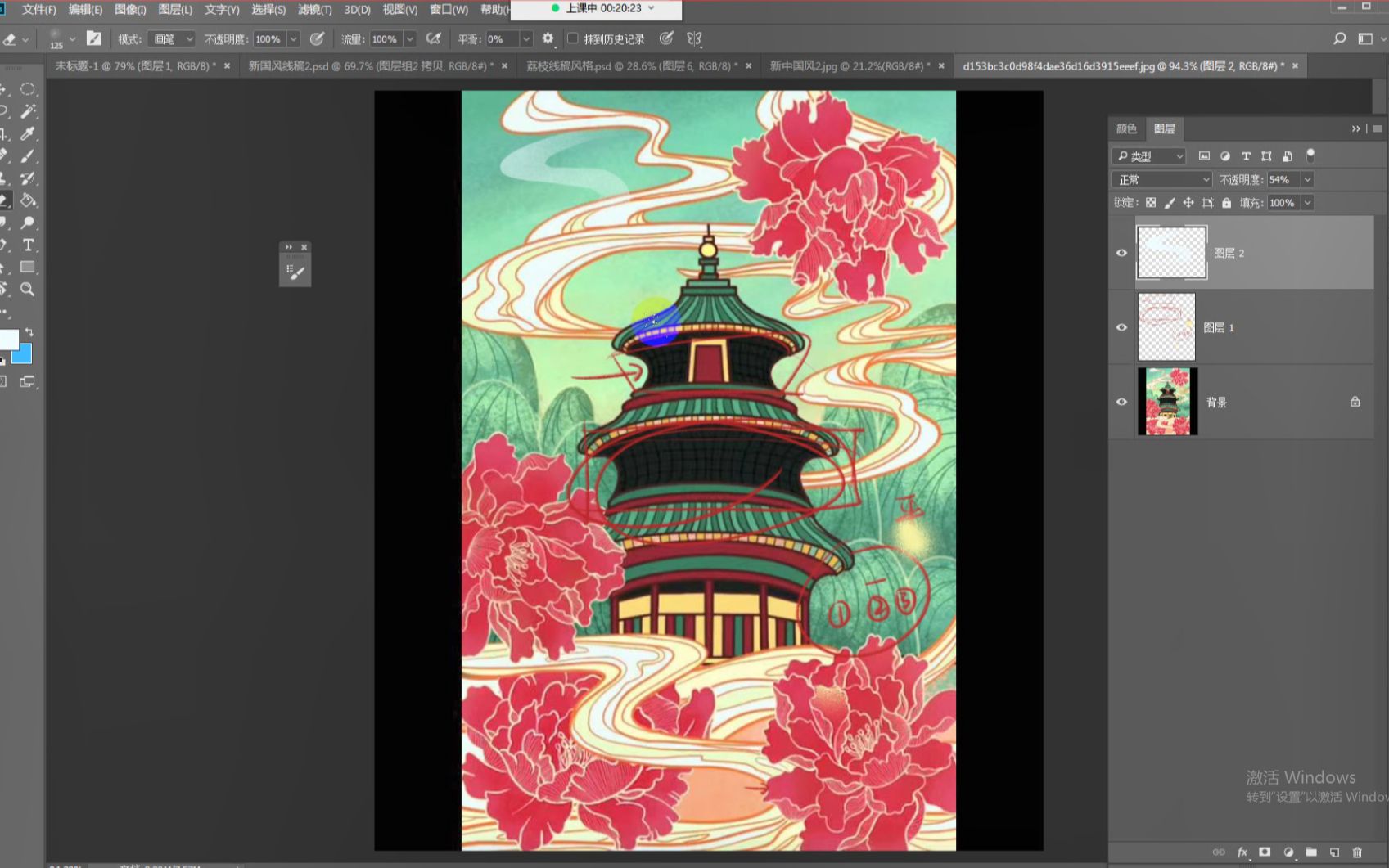The image size is (1389, 868).
Task: Click the white foreground color swatch
Action: pyautogui.click(x=8, y=339)
